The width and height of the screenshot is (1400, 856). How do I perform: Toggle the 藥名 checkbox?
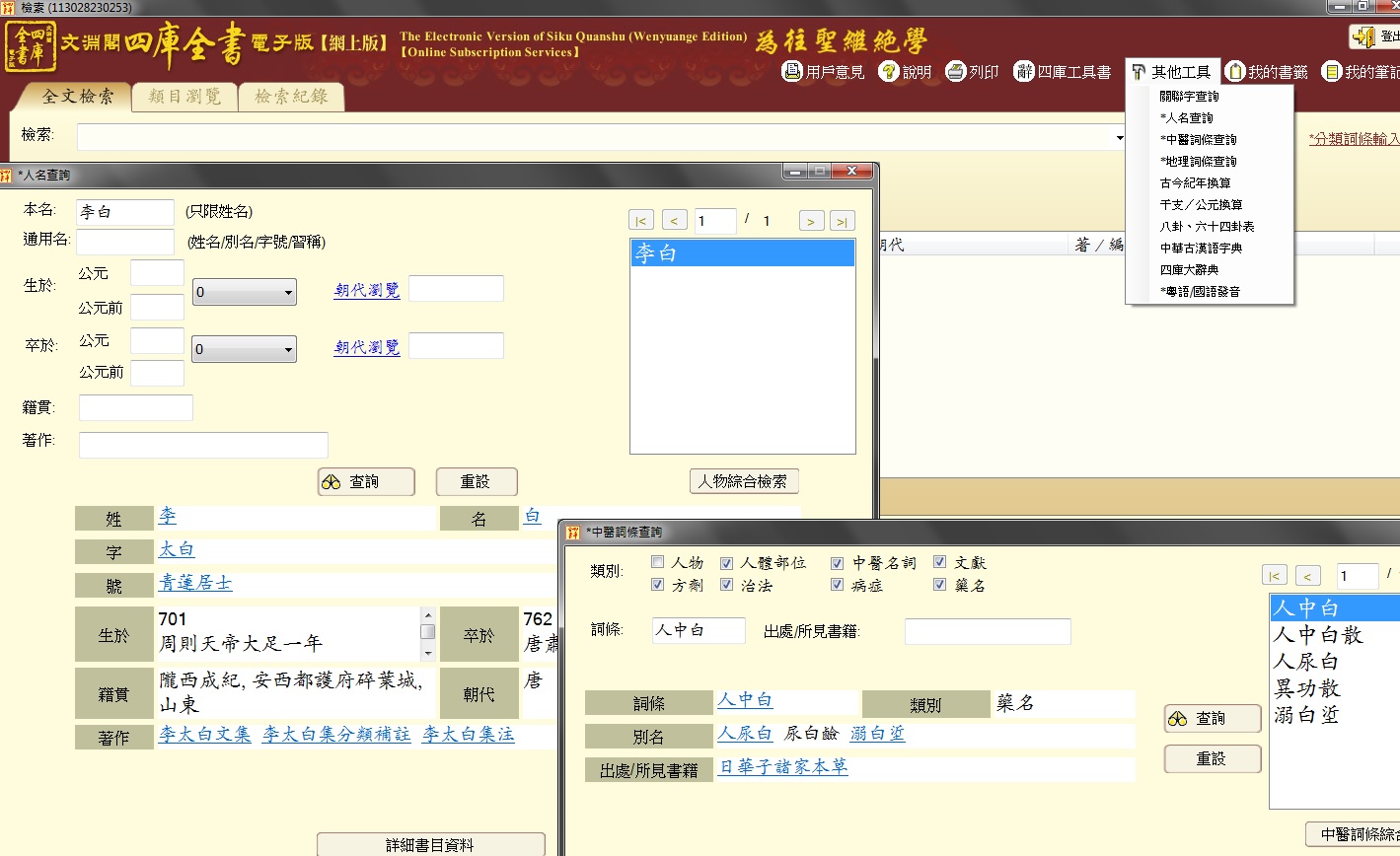click(939, 585)
